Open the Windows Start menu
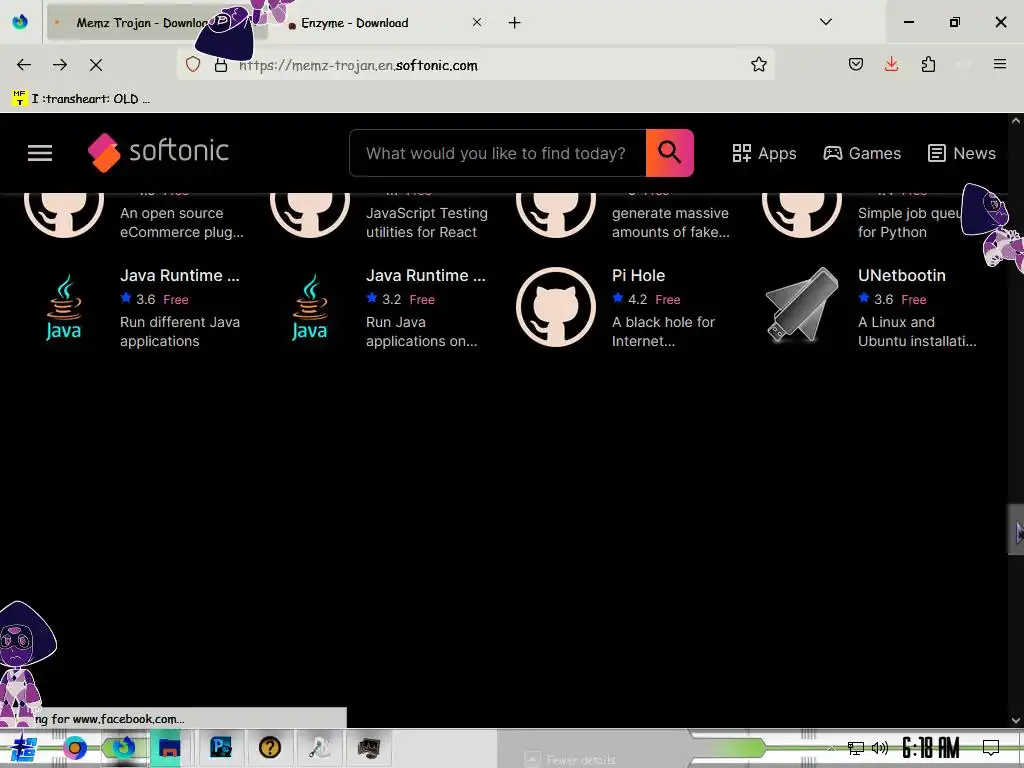Screen dimensions: 1024x768 [24, 748]
